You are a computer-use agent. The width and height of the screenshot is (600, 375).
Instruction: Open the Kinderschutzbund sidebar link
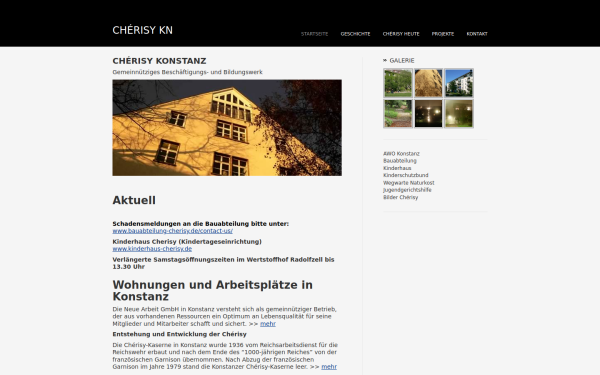click(x=406, y=175)
